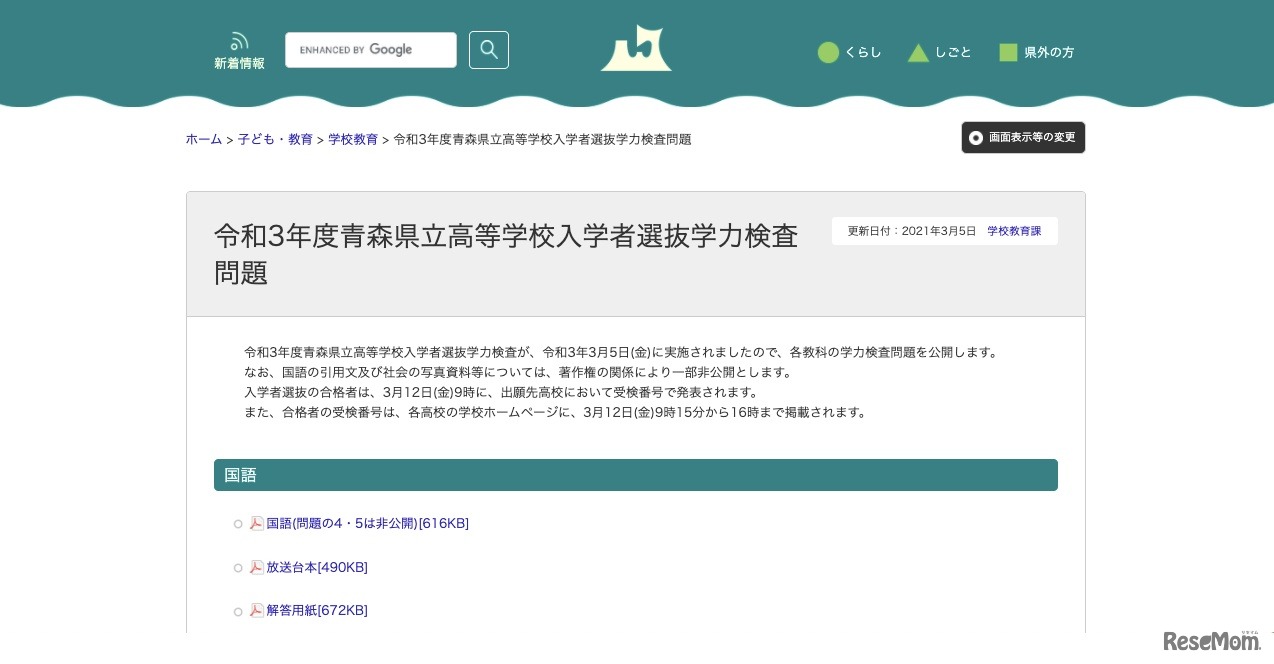
Task: Click the green circle icon before くらし
Action: (x=828, y=52)
